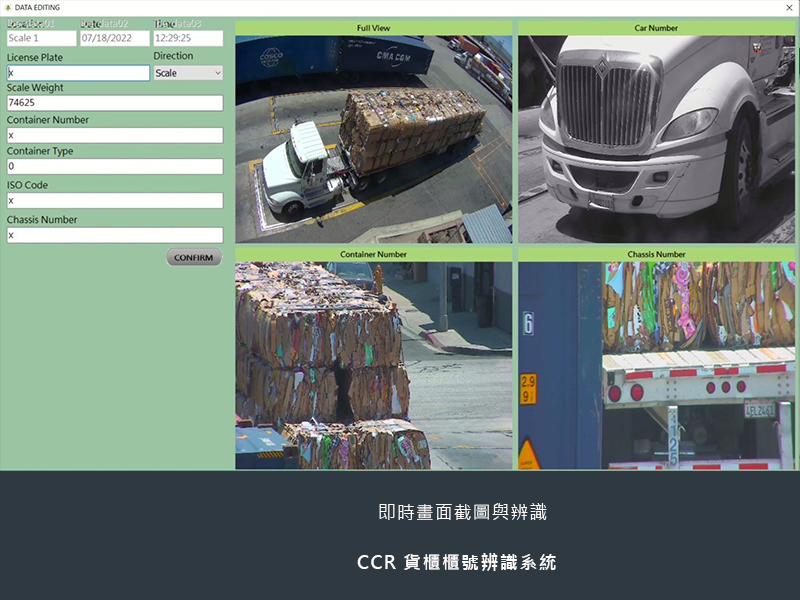Close the DATA EDITING window

click(789, 8)
